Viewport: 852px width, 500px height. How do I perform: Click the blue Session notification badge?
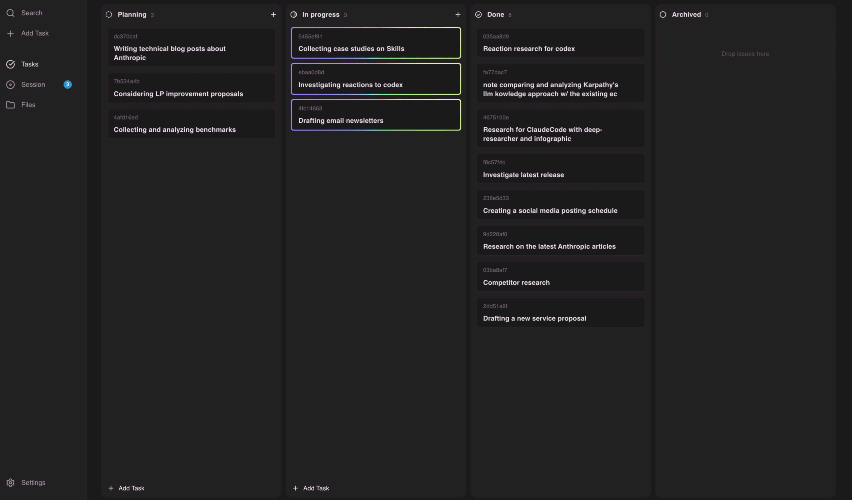[x=67, y=84]
